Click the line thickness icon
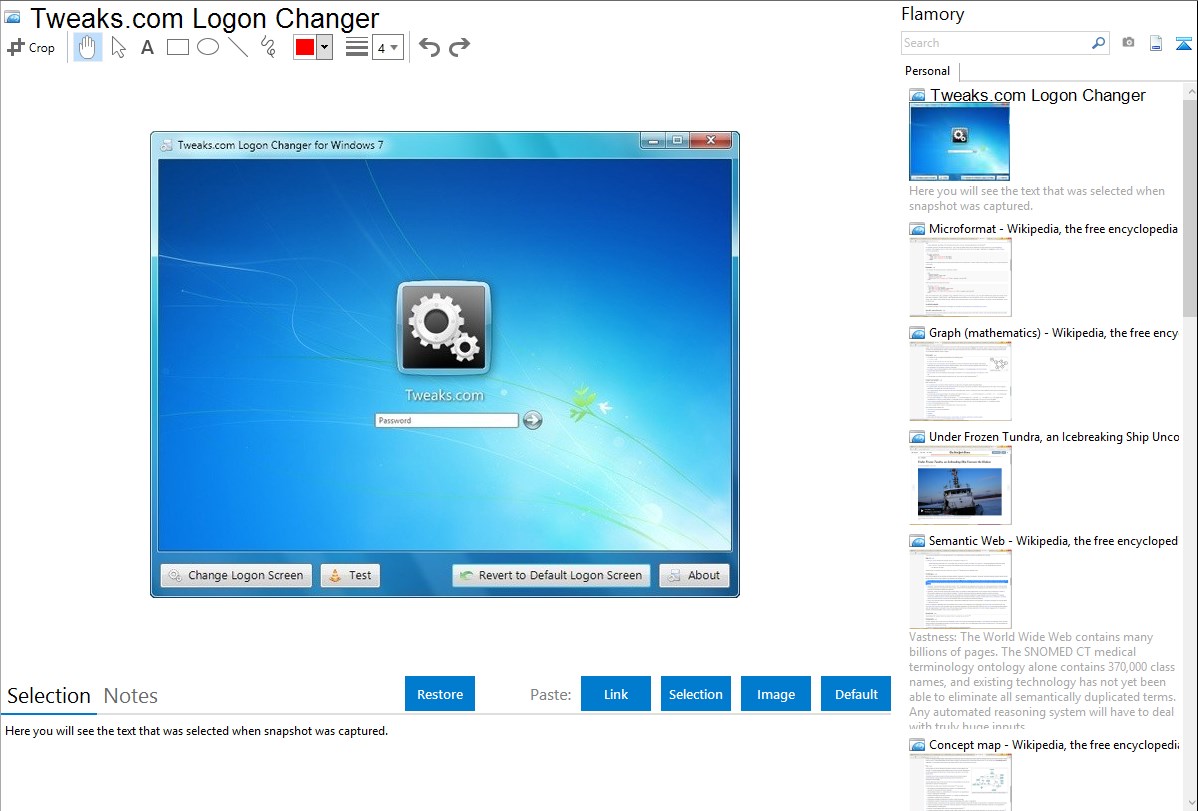Image resolution: width=1198 pixels, height=811 pixels. 357,47
